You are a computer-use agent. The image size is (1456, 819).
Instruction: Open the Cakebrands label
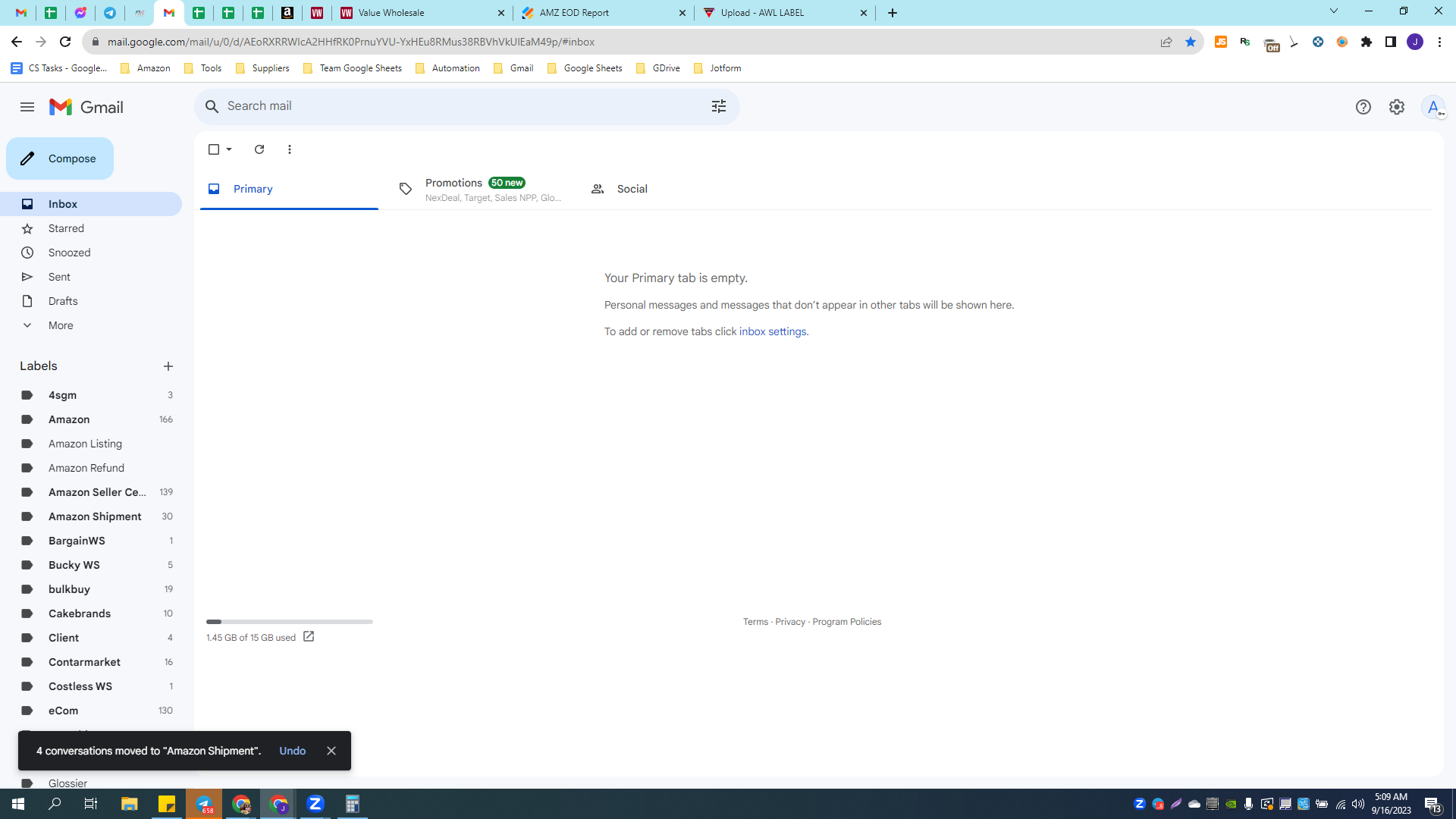click(91, 613)
